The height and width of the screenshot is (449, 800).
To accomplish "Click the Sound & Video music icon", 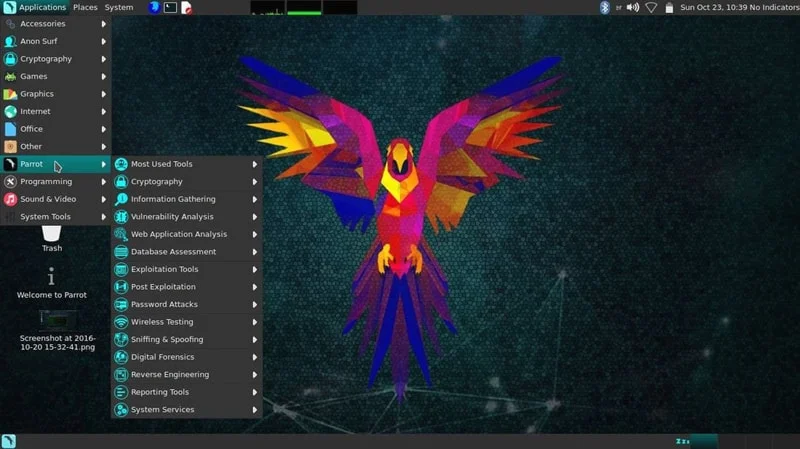I will click(10, 199).
